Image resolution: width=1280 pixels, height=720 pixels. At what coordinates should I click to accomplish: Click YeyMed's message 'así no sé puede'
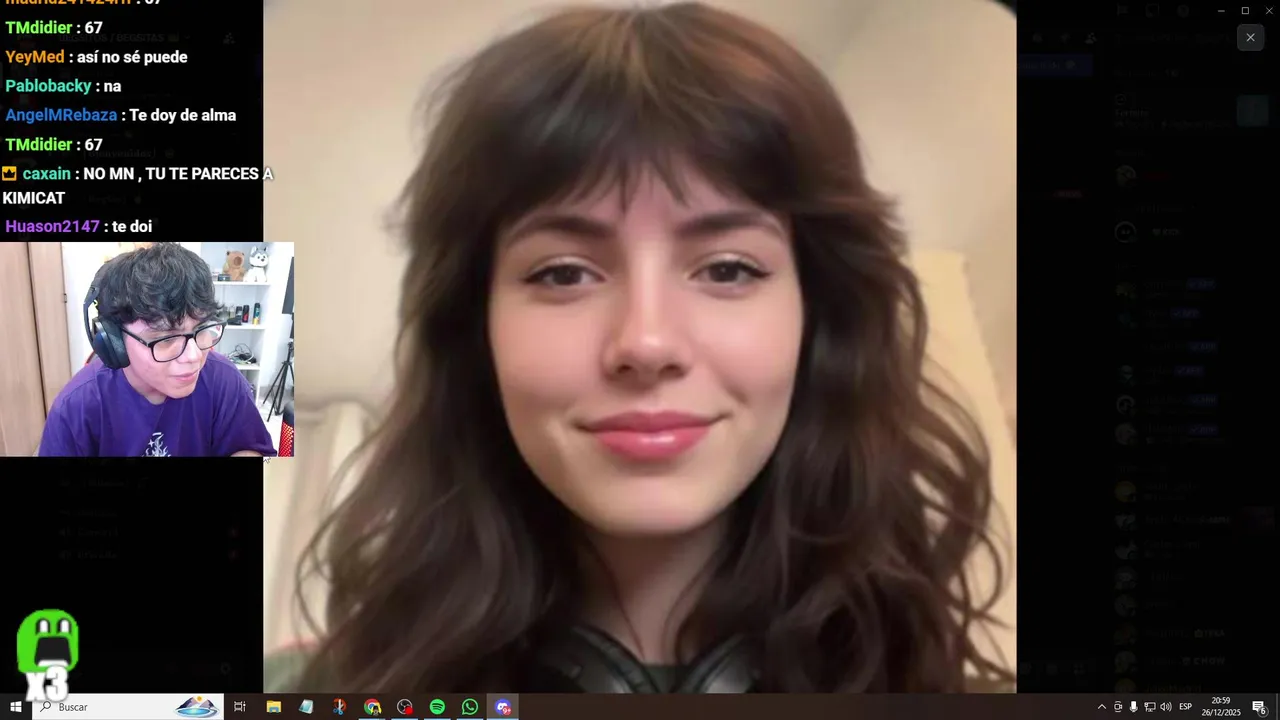click(96, 57)
